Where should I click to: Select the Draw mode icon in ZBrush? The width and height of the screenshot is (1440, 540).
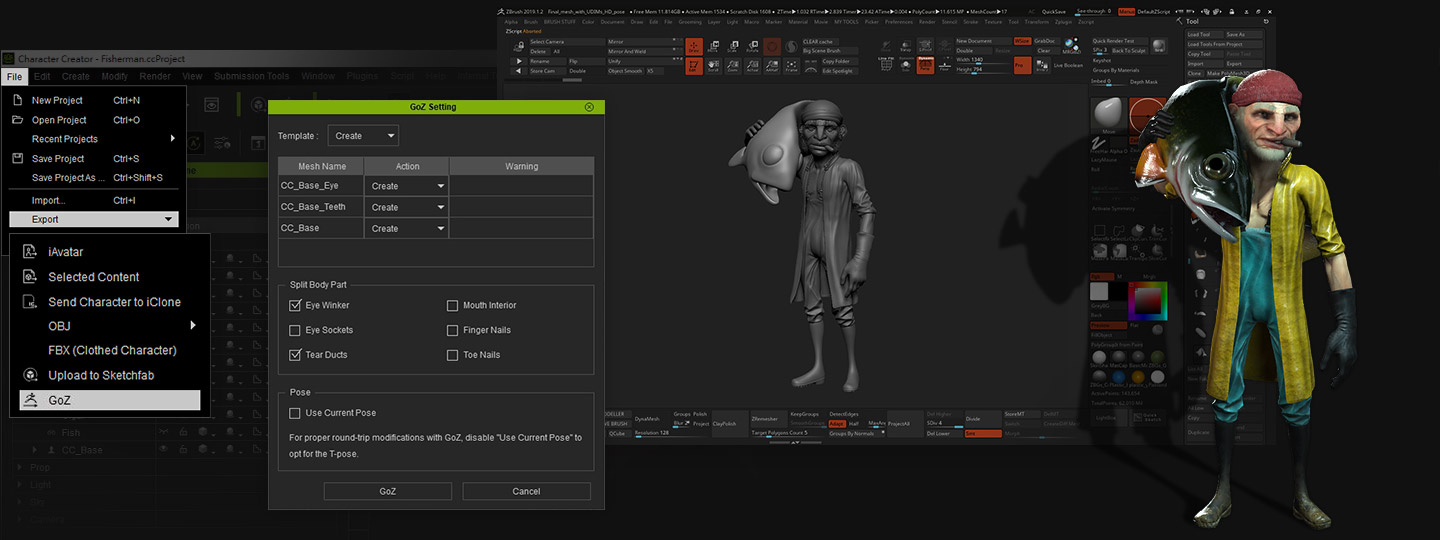694,47
